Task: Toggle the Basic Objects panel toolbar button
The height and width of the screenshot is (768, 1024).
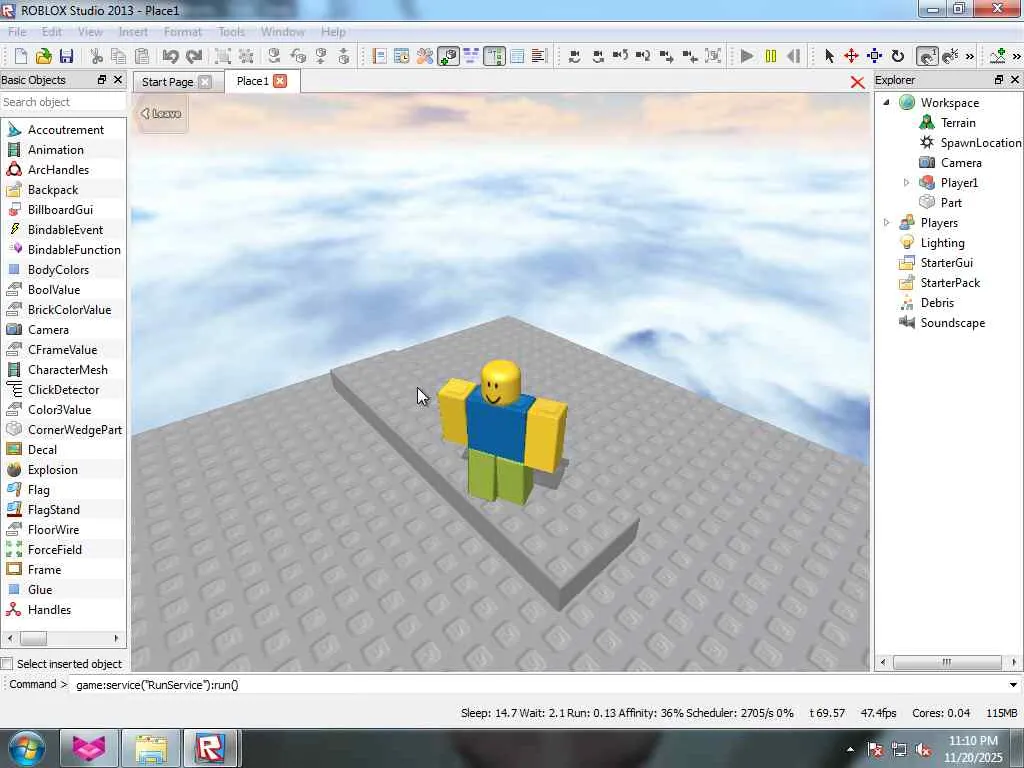Action: (448, 56)
